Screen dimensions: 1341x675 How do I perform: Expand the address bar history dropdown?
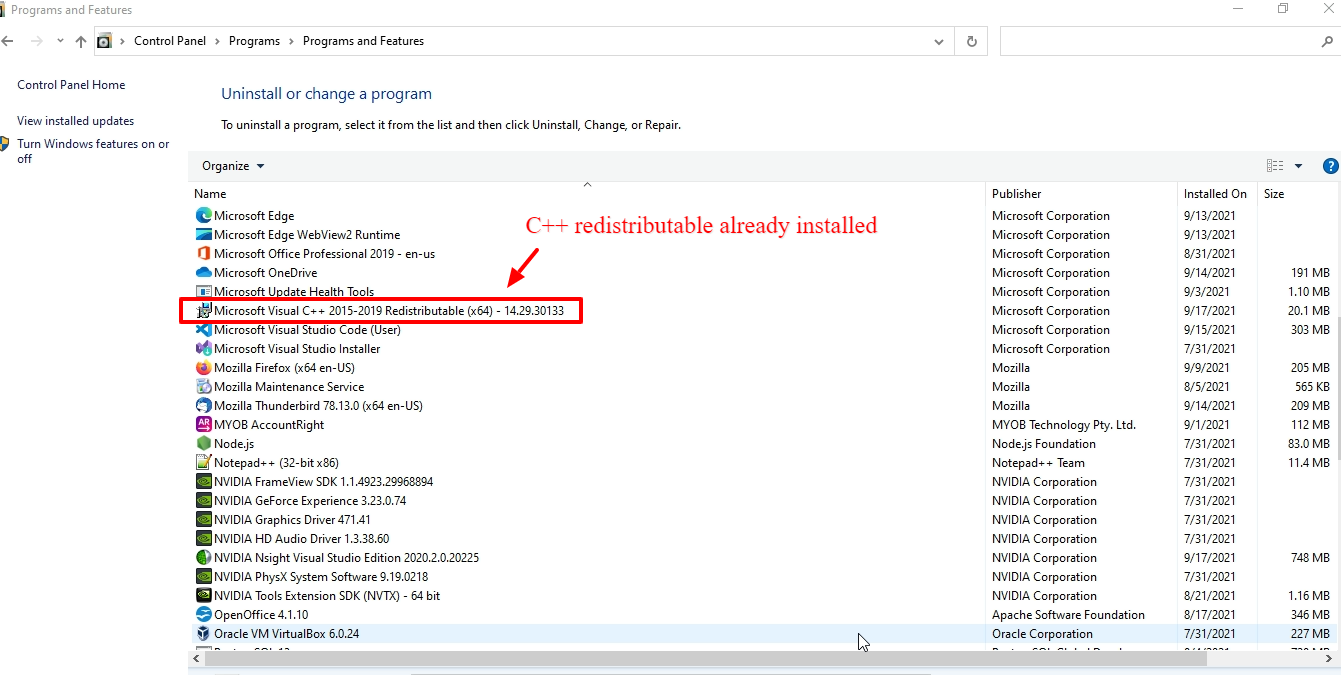pyautogui.click(x=939, y=42)
